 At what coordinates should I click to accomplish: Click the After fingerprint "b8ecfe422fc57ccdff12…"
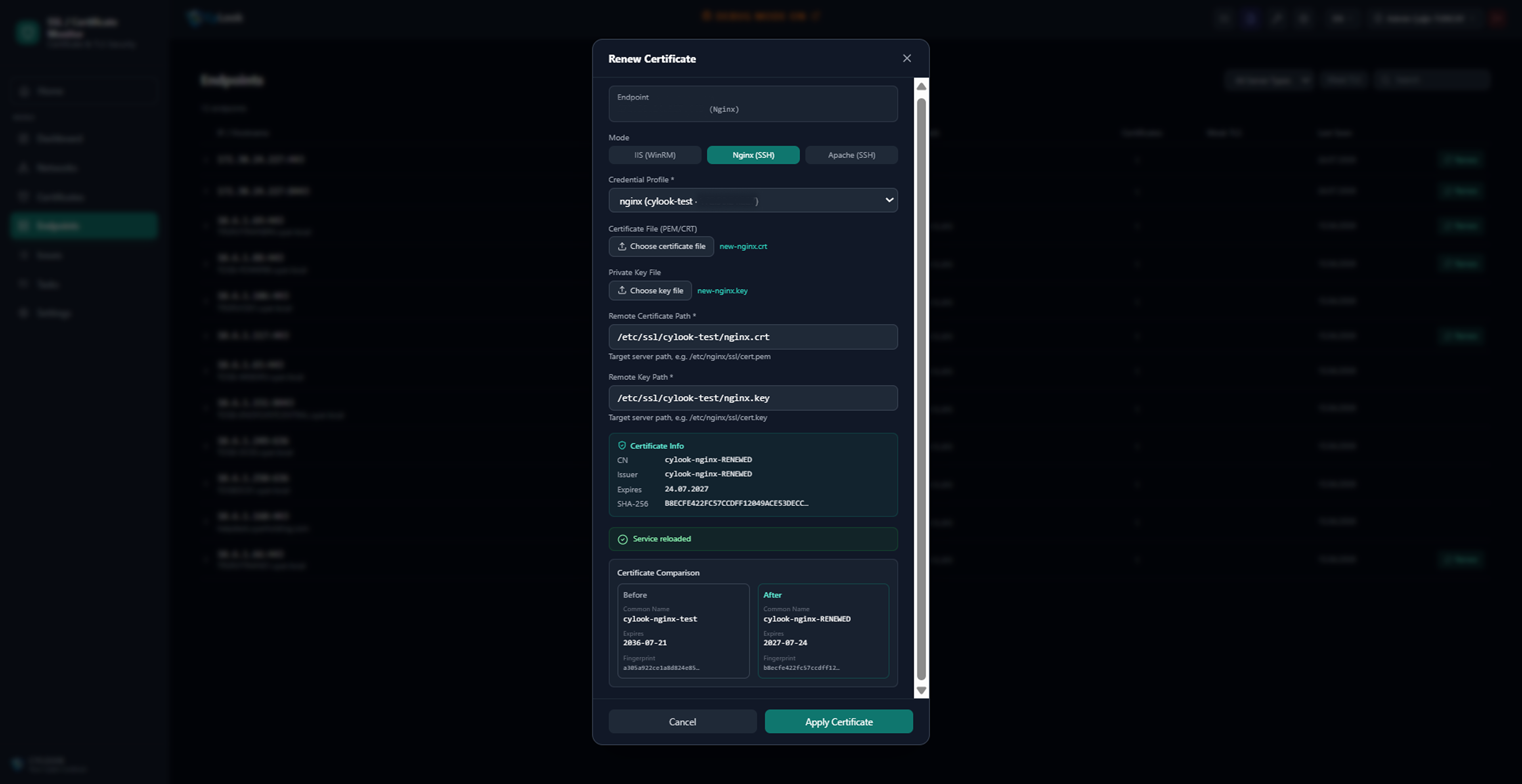click(801, 667)
